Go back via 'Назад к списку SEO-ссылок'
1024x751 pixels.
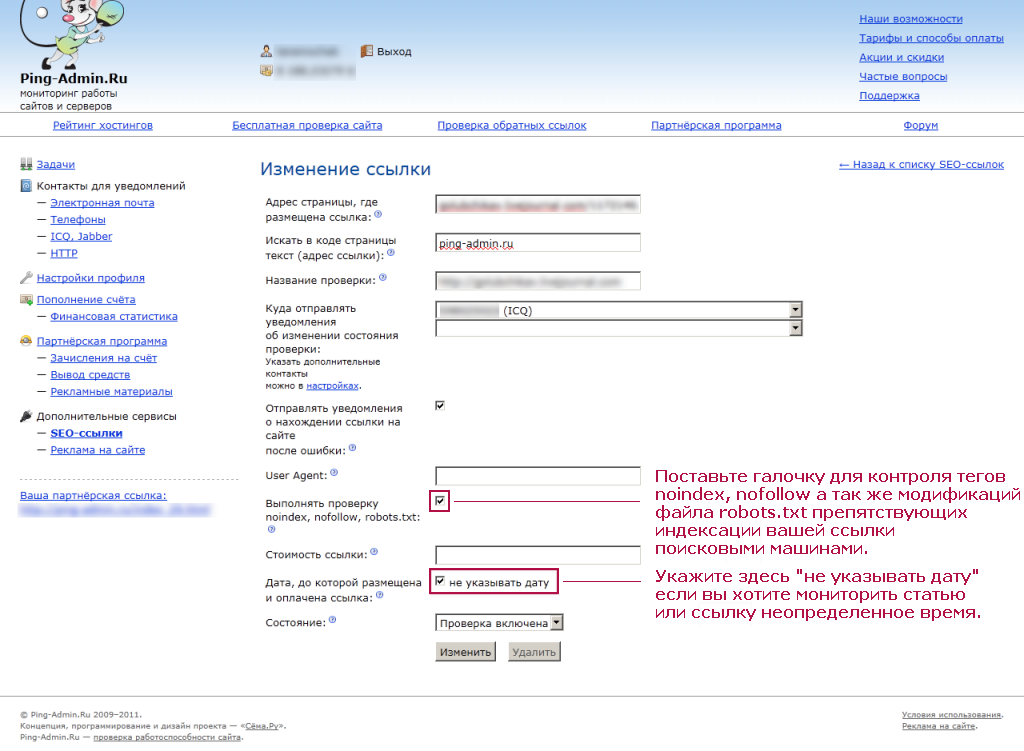click(921, 165)
